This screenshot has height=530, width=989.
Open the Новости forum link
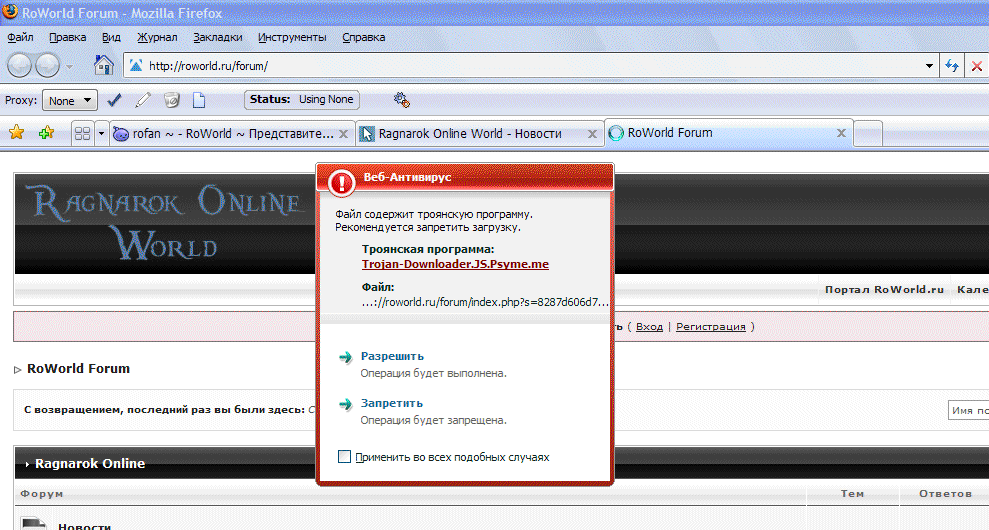tap(85, 525)
